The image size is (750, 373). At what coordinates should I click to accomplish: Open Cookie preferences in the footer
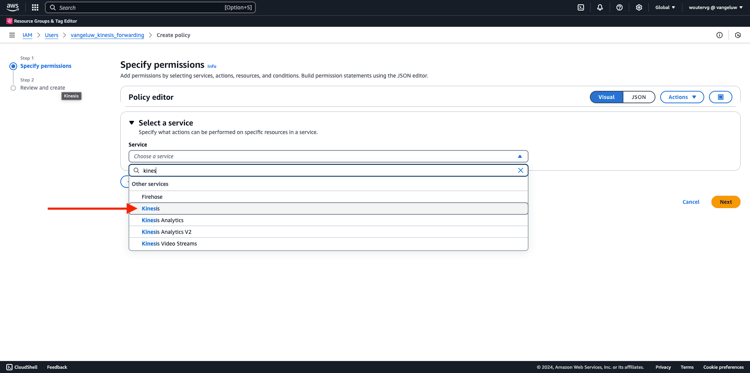[x=723, y=367]
